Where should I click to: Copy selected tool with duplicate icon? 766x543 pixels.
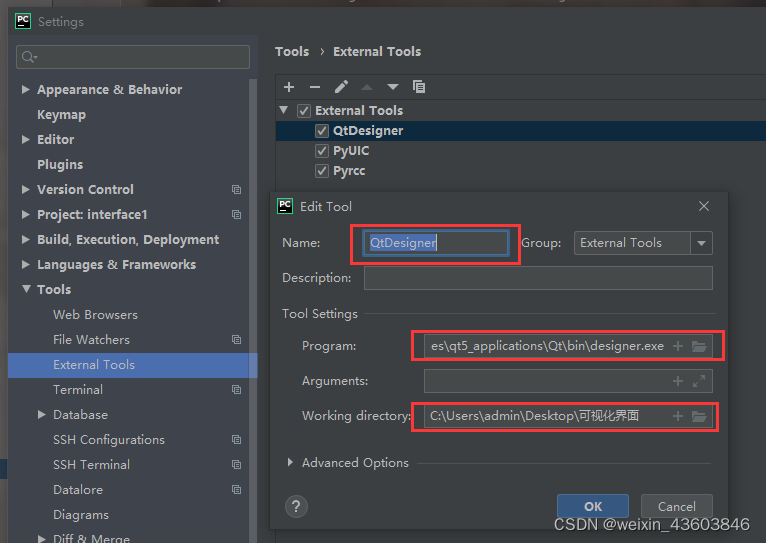(x=419, y=87)
